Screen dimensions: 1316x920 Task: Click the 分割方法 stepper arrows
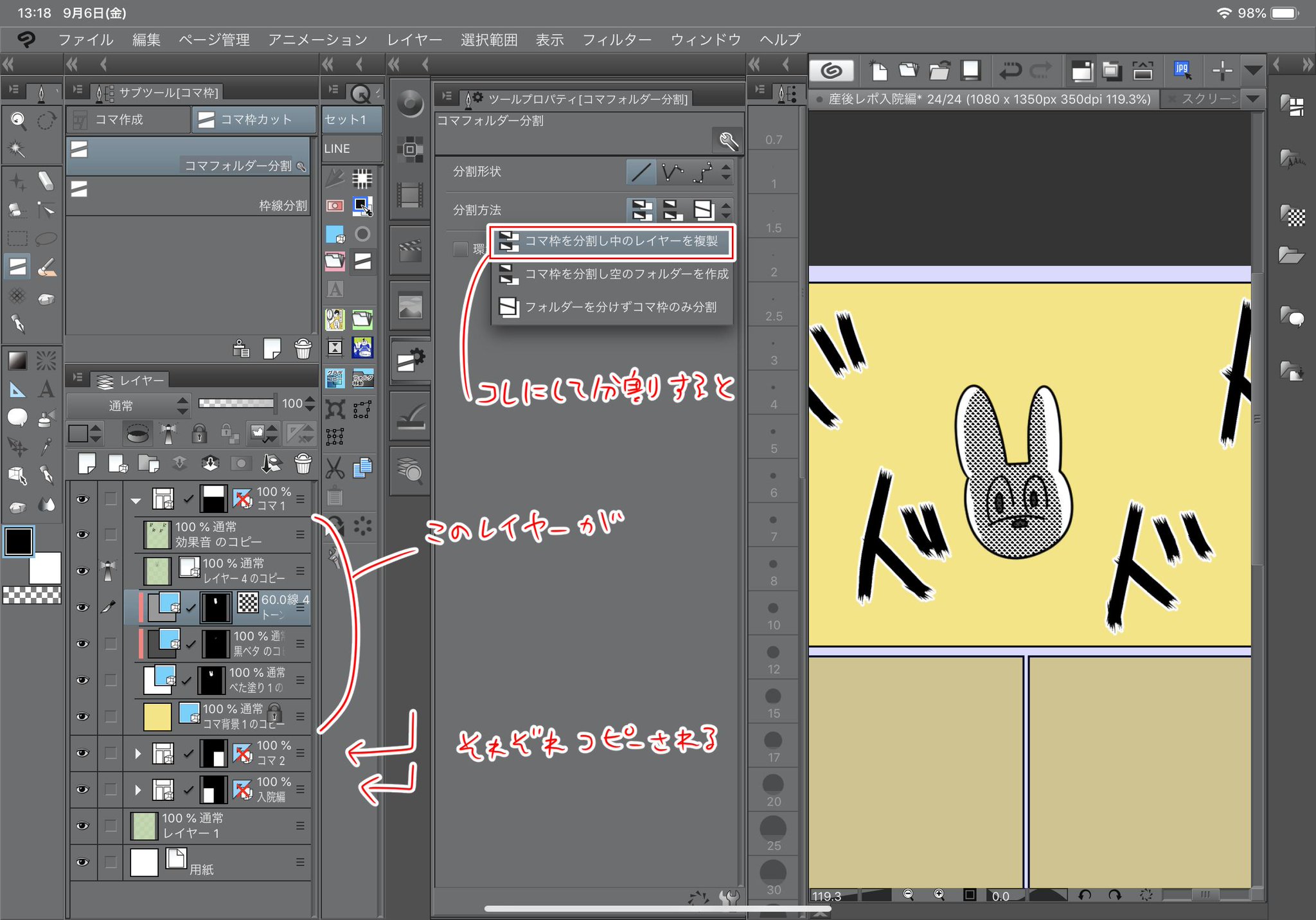click(726, 210)
